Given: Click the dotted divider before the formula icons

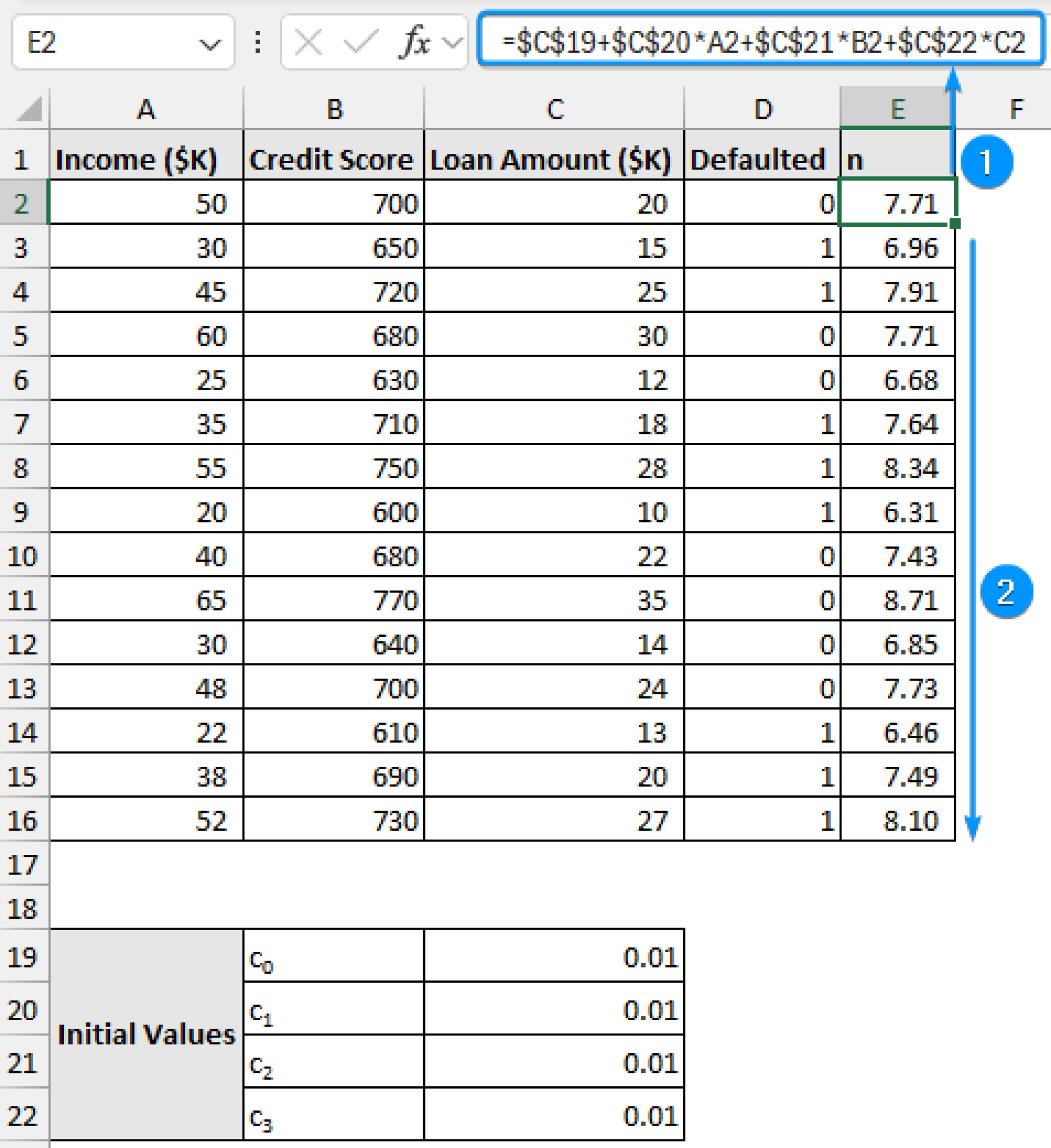Looking at the screenshot, I should (257, 43).
